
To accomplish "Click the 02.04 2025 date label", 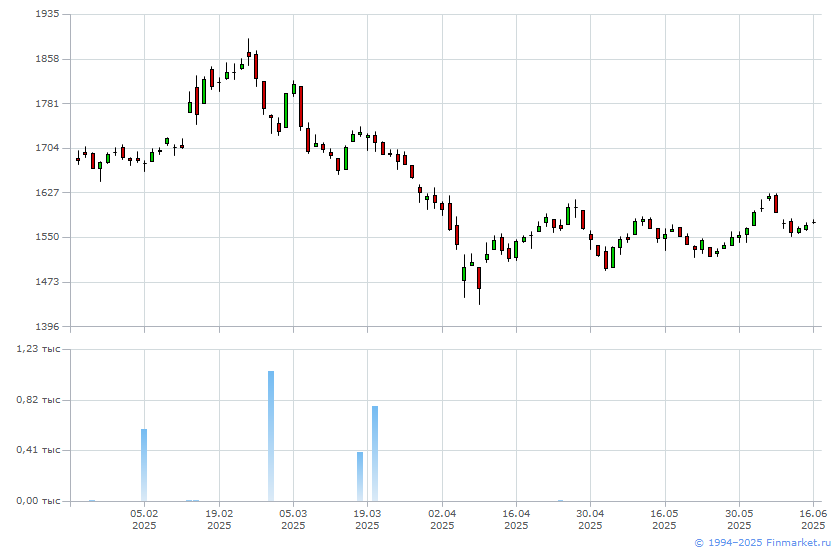I will point(442,519).
